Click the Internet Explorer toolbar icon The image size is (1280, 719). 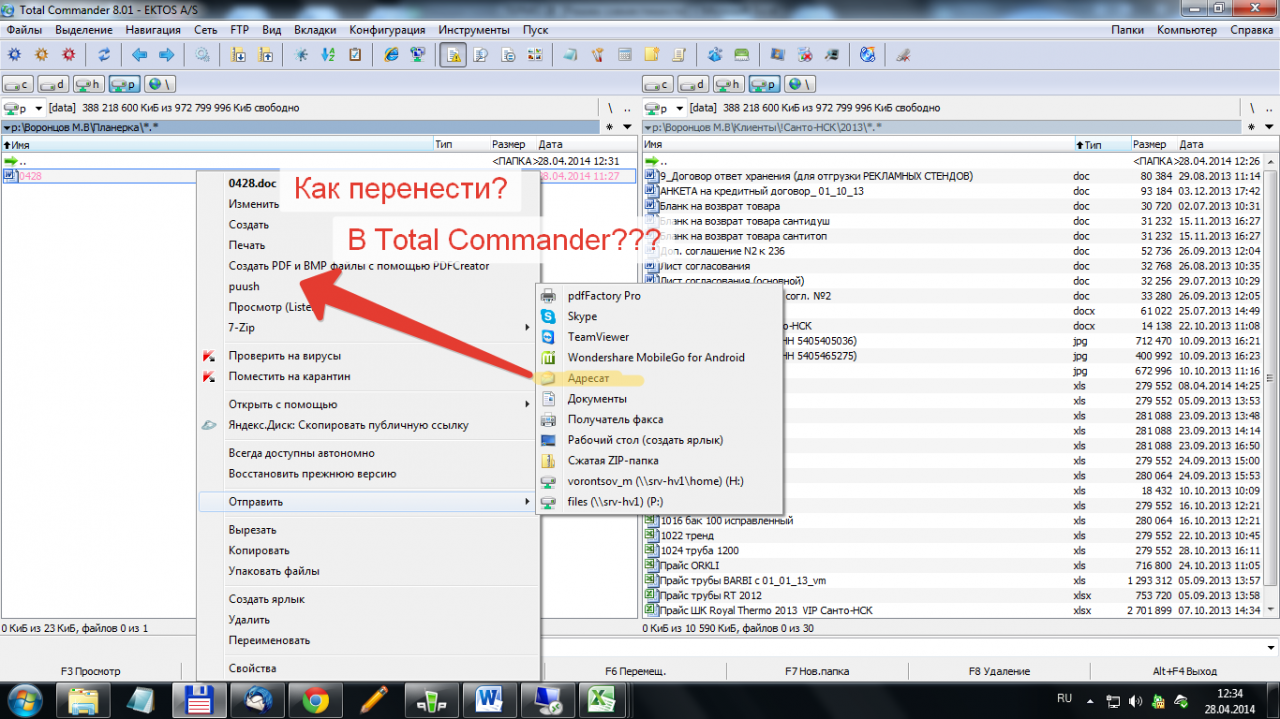391,55
